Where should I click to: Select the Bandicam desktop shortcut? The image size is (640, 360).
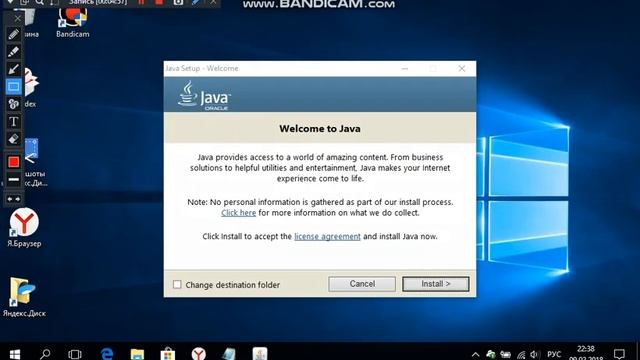point(73,22)
